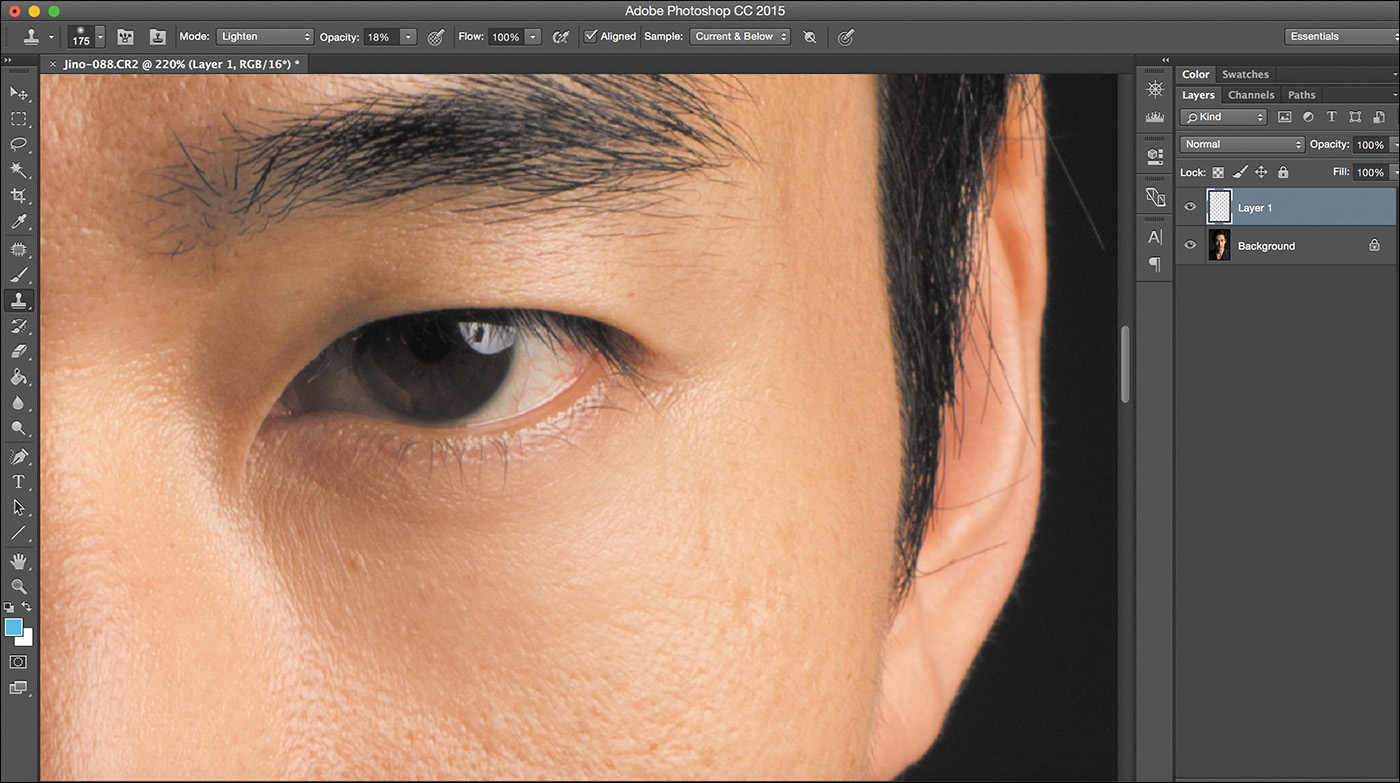
Task: Change the screen mode
Action: (x=18, y=688)
